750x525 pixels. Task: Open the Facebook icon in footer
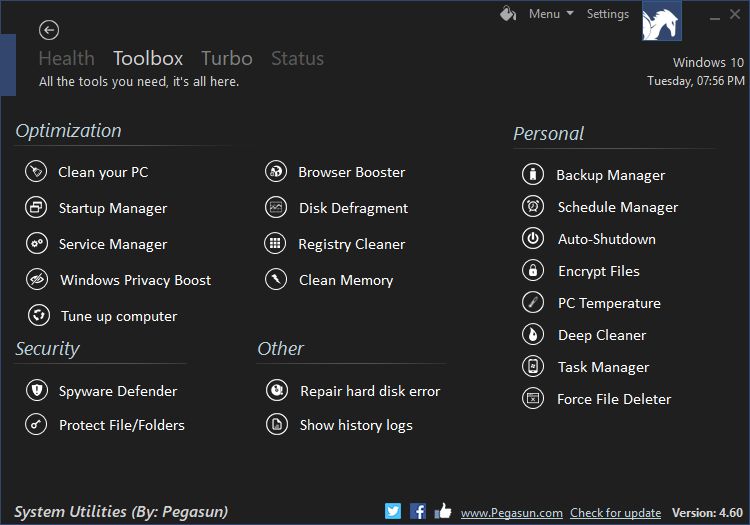pyautogui.click(x=418, y=511)
